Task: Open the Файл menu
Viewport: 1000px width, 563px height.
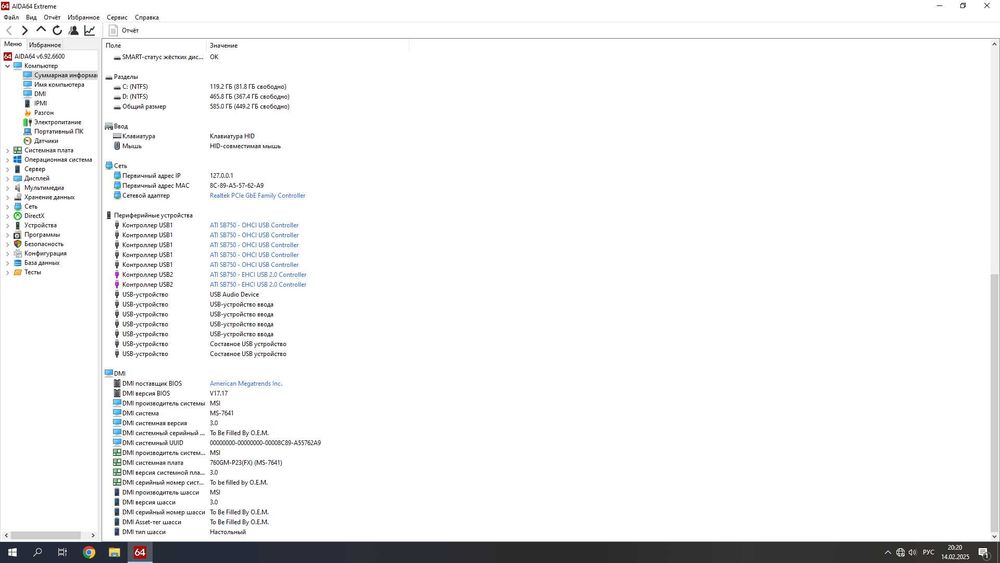Action: (x=11, y=17)
